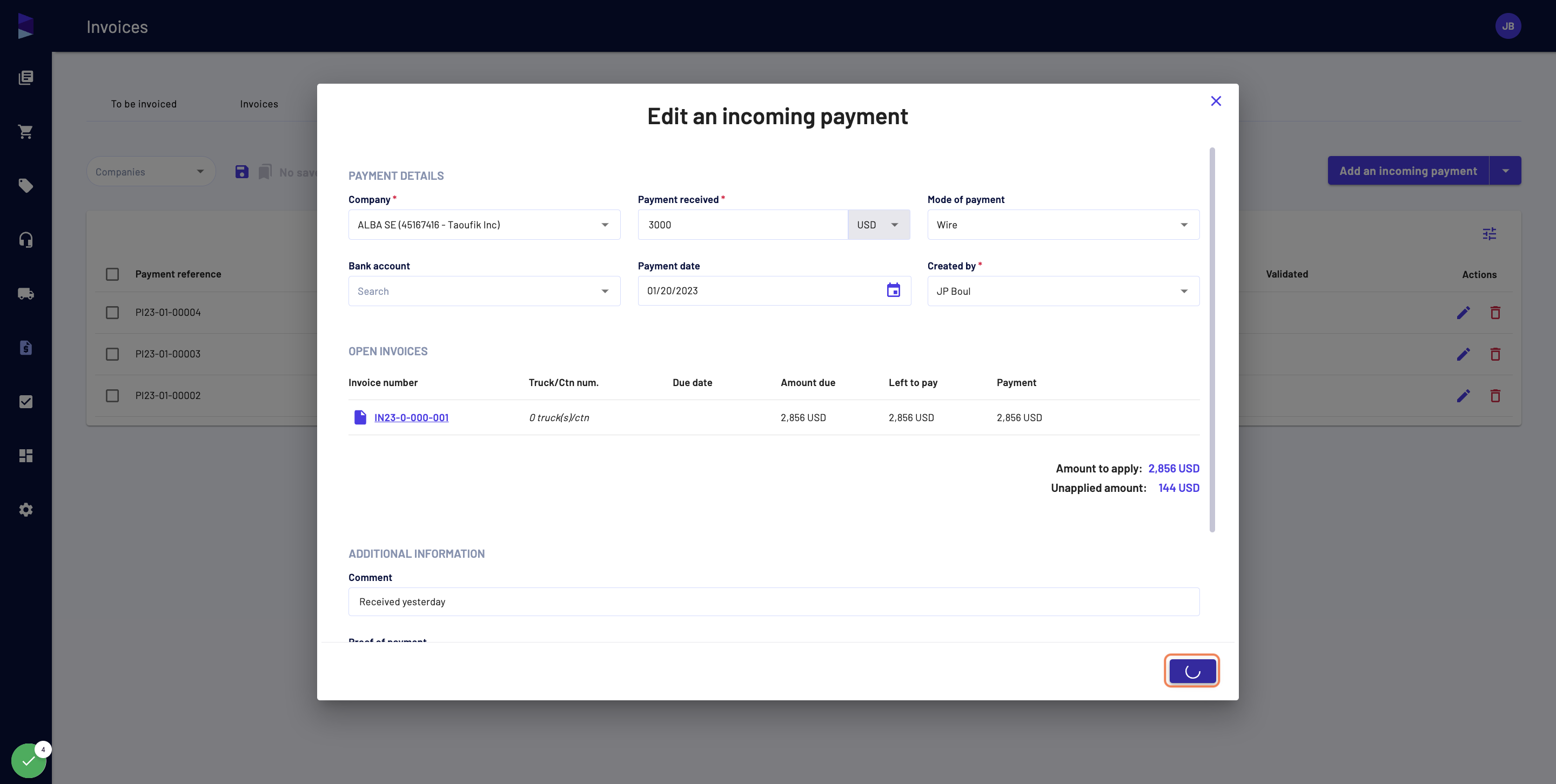1556x784 pixels.
Task: Open the USD currency dropdown
Action: pos(879,225)
